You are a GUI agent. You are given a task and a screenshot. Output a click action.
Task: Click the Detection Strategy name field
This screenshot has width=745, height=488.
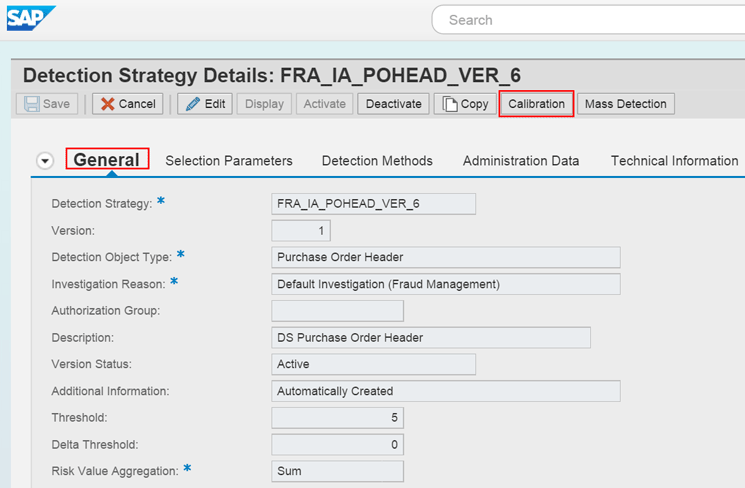tap(373, 204)
